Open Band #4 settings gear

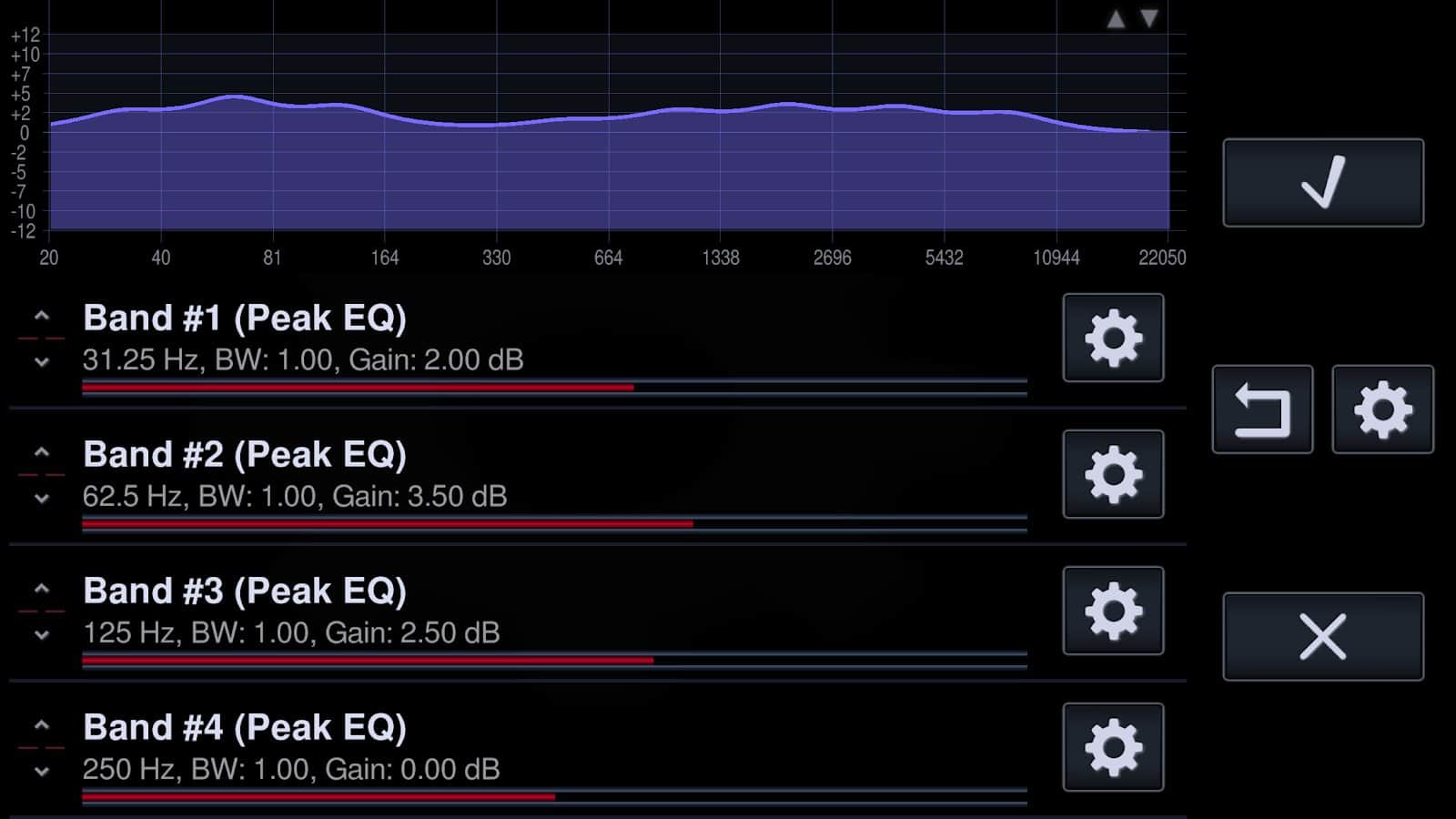(1113, 747)
